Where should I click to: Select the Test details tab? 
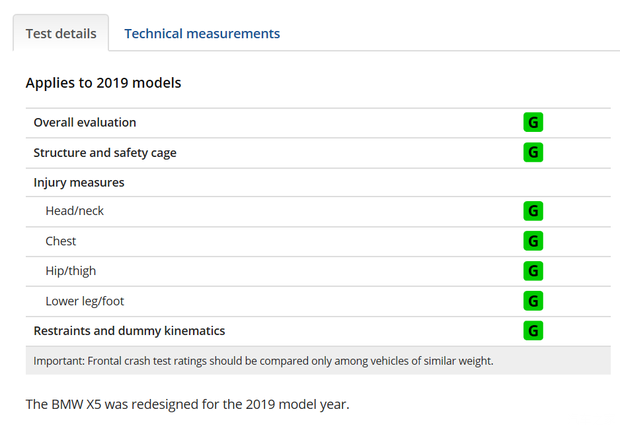tap(61, 33)
